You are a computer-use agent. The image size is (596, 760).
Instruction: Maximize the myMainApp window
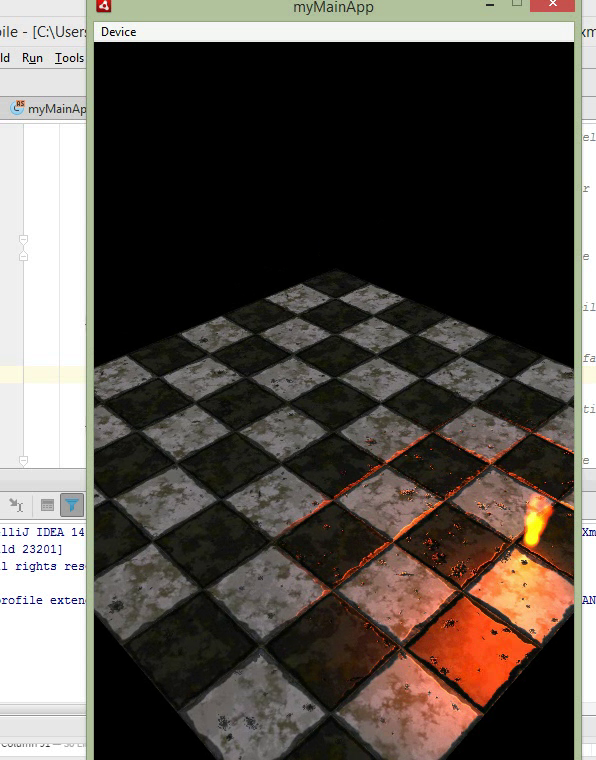click(517, 3)
